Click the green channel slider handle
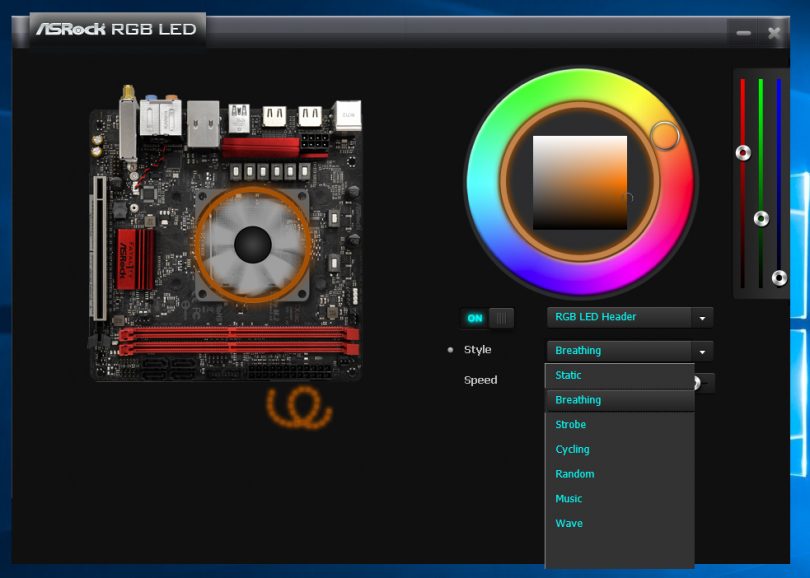Image resolution: width=810 pixels, height=578 pixels. click(x=761, y=218)
